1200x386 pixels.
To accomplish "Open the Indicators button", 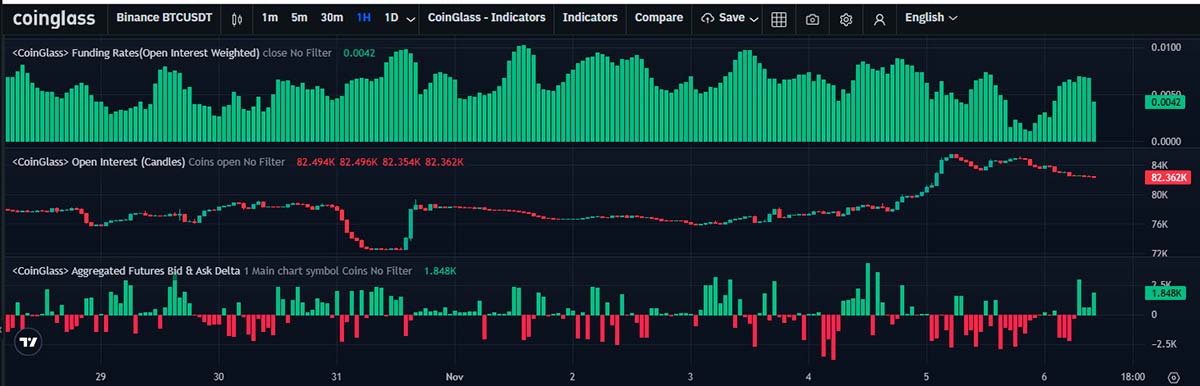I will 590,18.
